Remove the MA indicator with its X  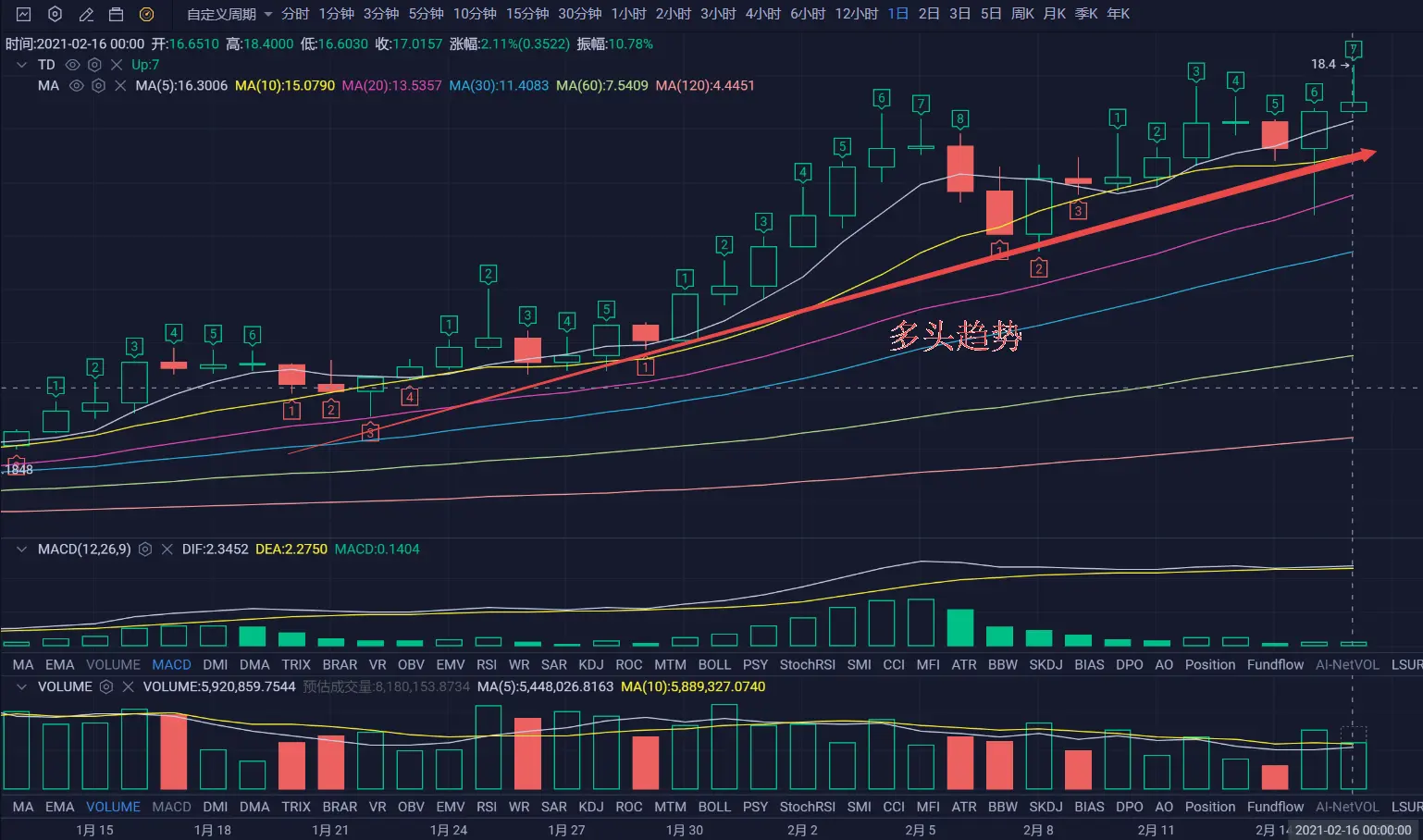(120, 85)
